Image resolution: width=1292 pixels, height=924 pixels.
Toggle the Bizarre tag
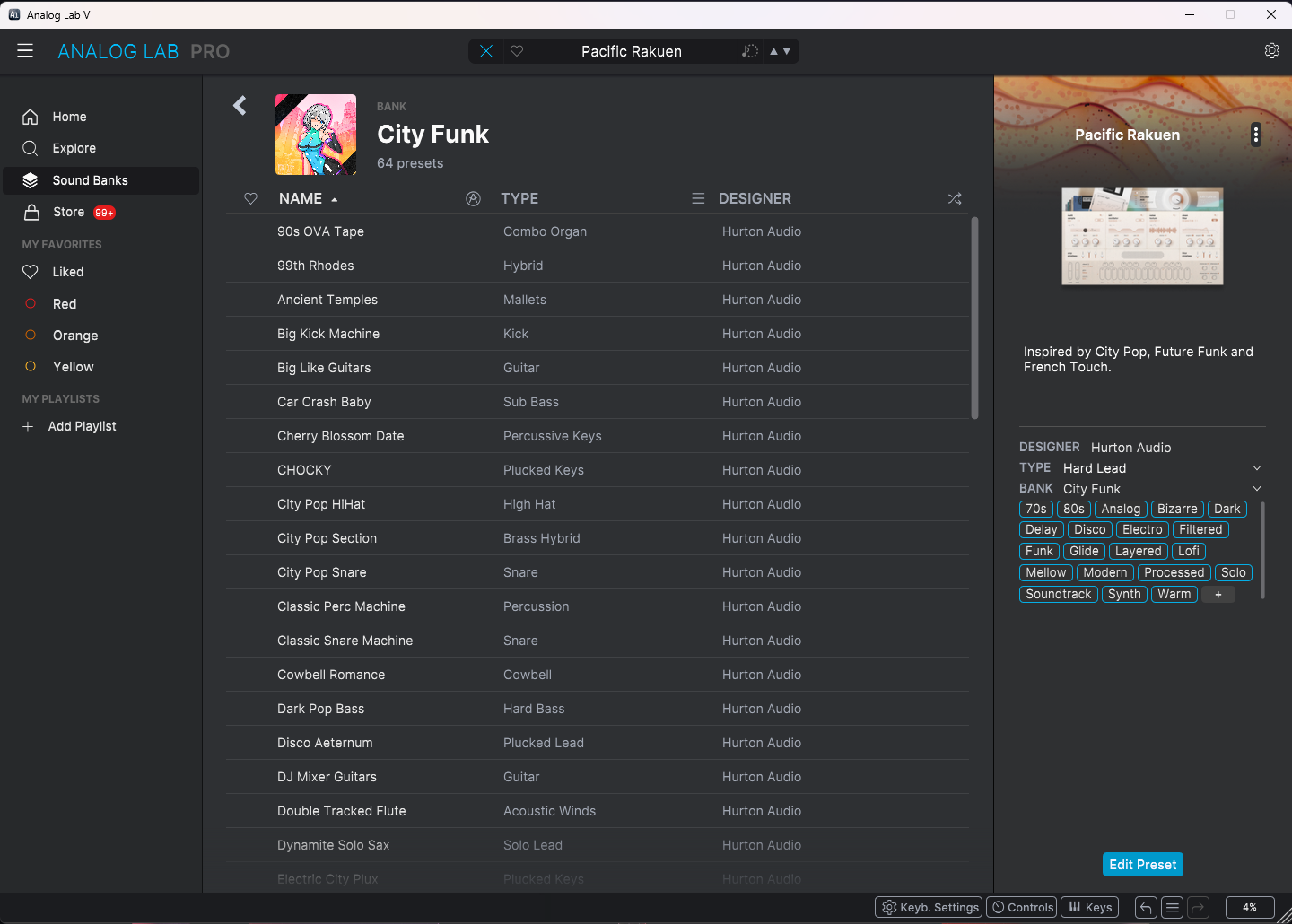pos(1177,509)
